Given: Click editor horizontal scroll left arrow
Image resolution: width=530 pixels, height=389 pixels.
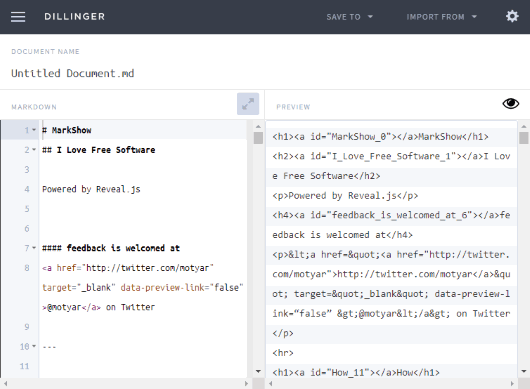Looking at the screenshot, I should coord(5,384).
